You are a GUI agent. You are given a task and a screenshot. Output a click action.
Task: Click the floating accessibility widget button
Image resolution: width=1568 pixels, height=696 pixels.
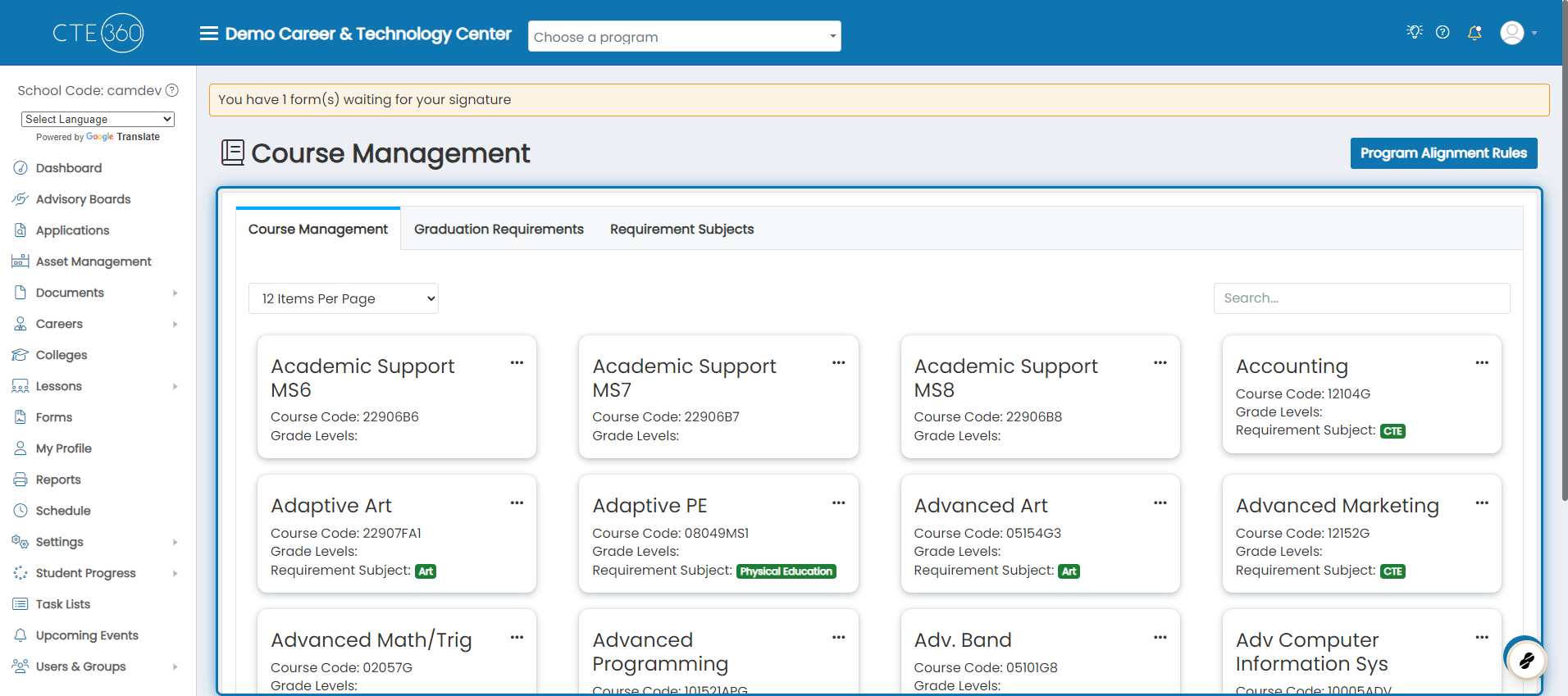pos(1526,660)
